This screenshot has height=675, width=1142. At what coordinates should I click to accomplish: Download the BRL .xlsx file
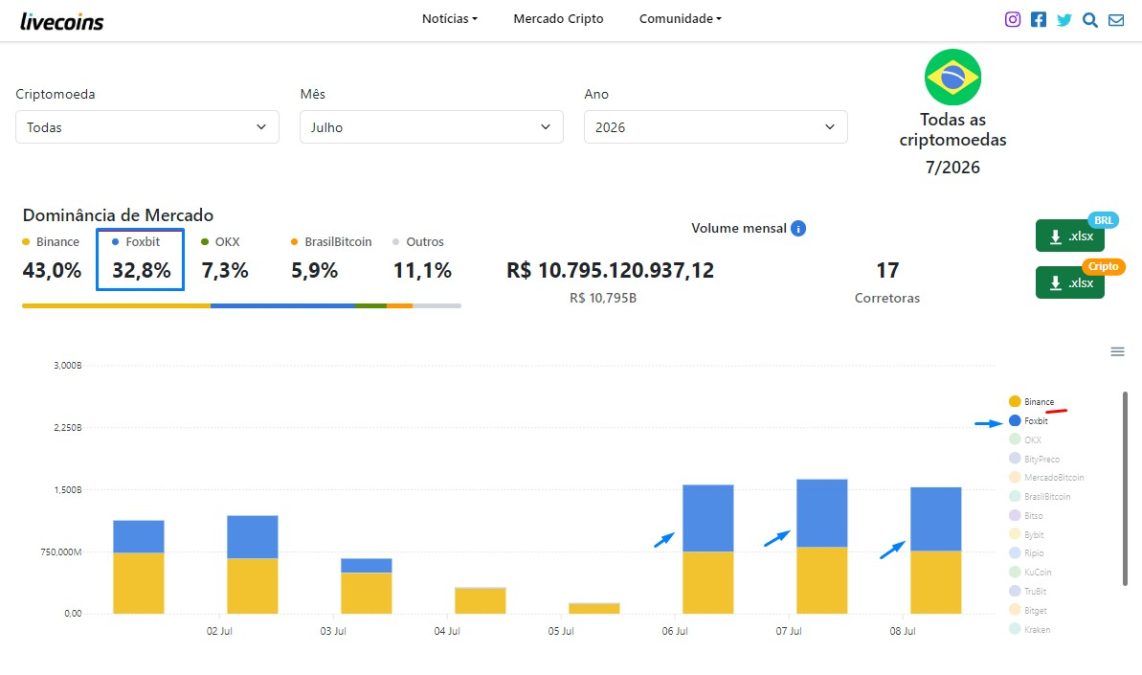[1070, 236]
